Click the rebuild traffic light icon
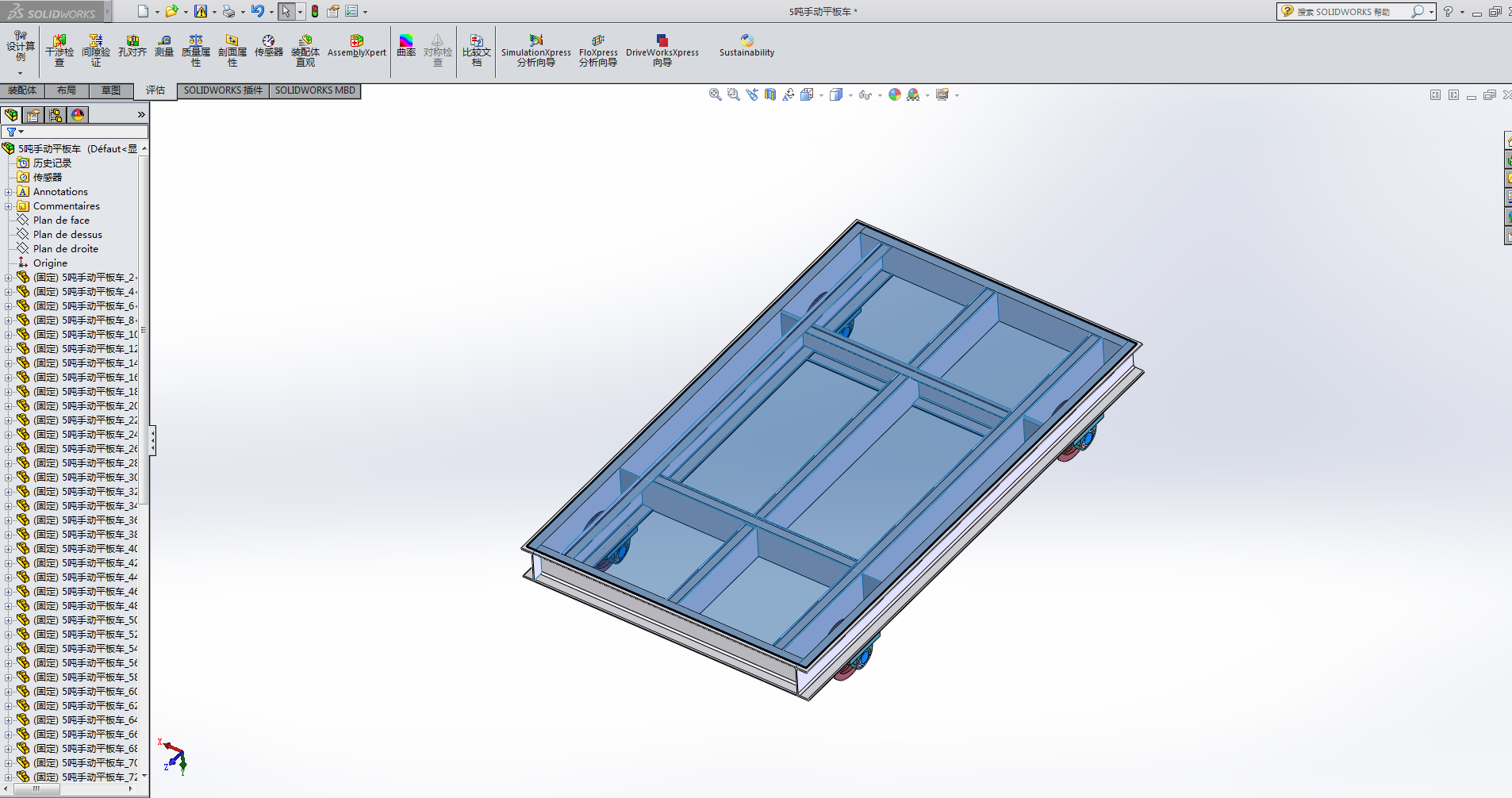Image resolution: width=1512 pixels, height=798 pixels. (x=315, y=11)
